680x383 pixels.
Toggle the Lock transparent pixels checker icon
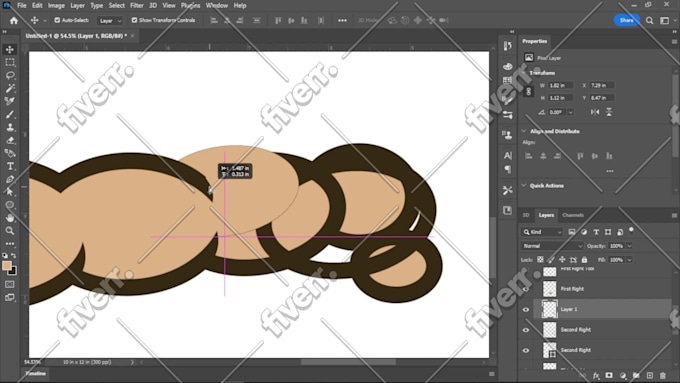(x=540, y=259)
